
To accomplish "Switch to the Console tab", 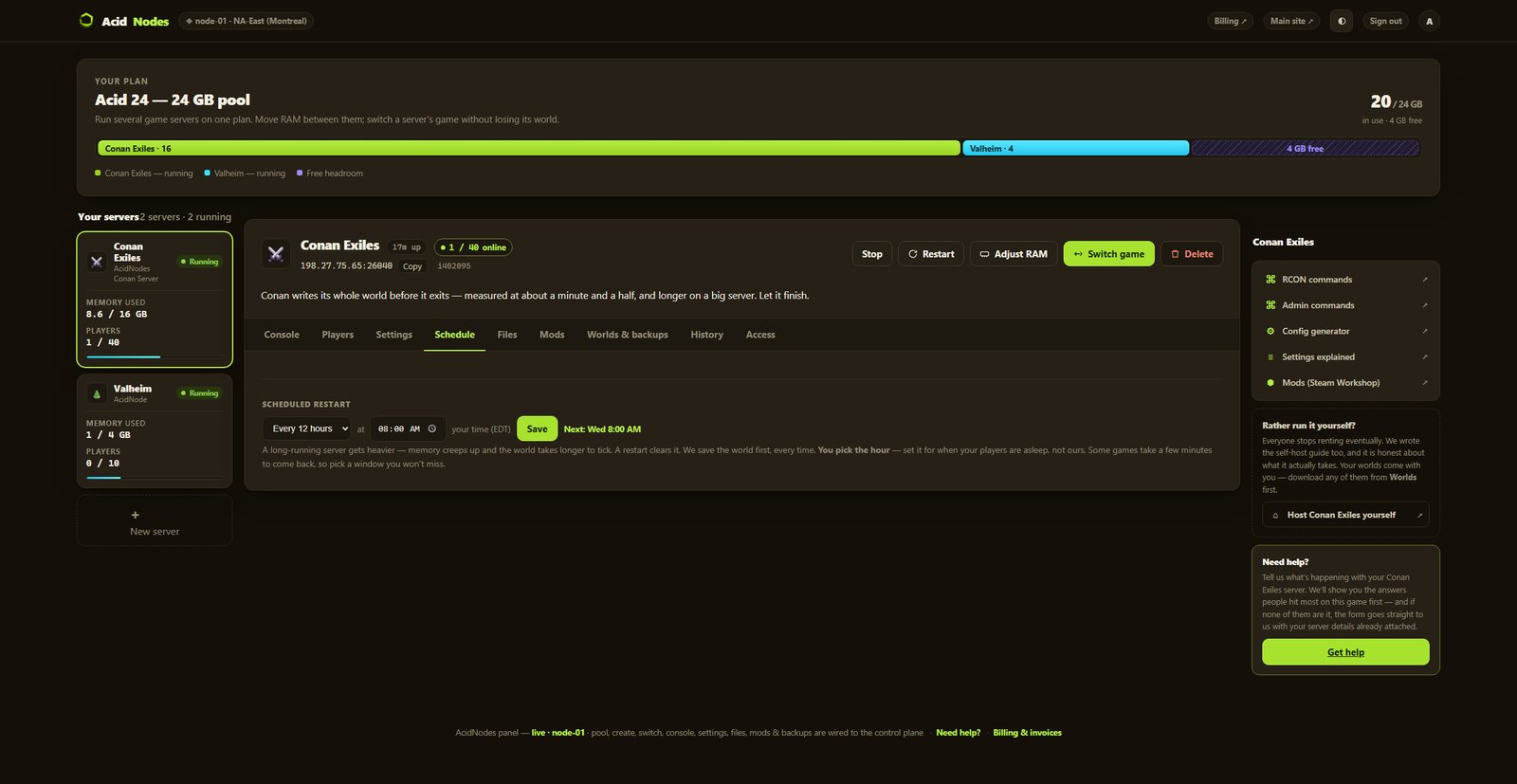I will (282, 335).
